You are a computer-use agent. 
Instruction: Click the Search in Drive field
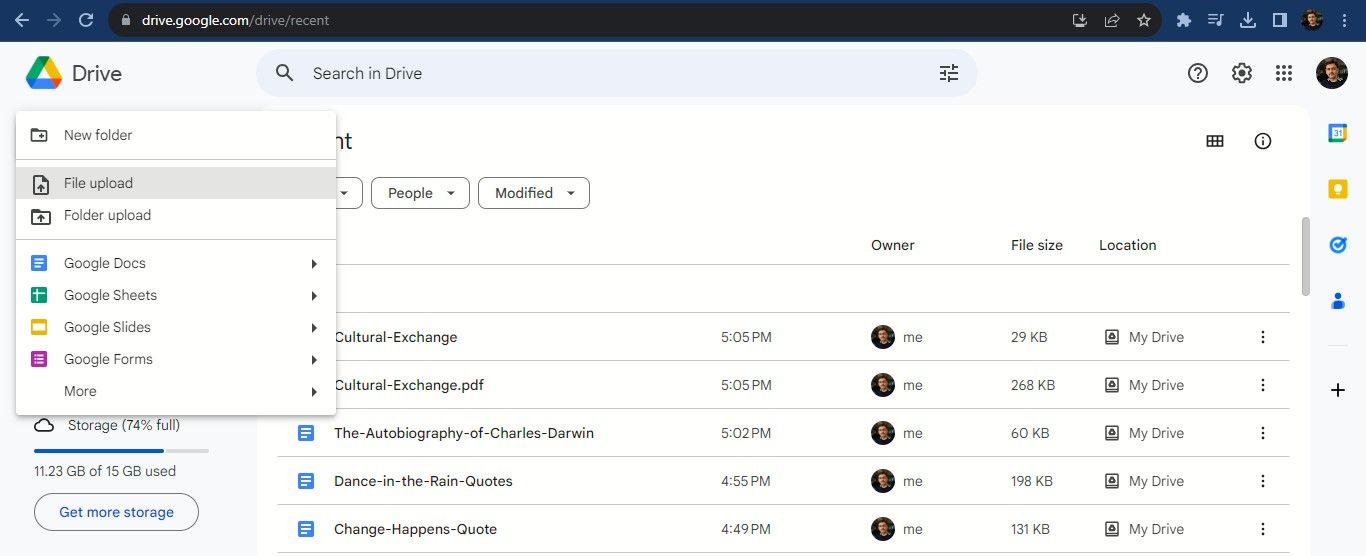pos(600,73)
